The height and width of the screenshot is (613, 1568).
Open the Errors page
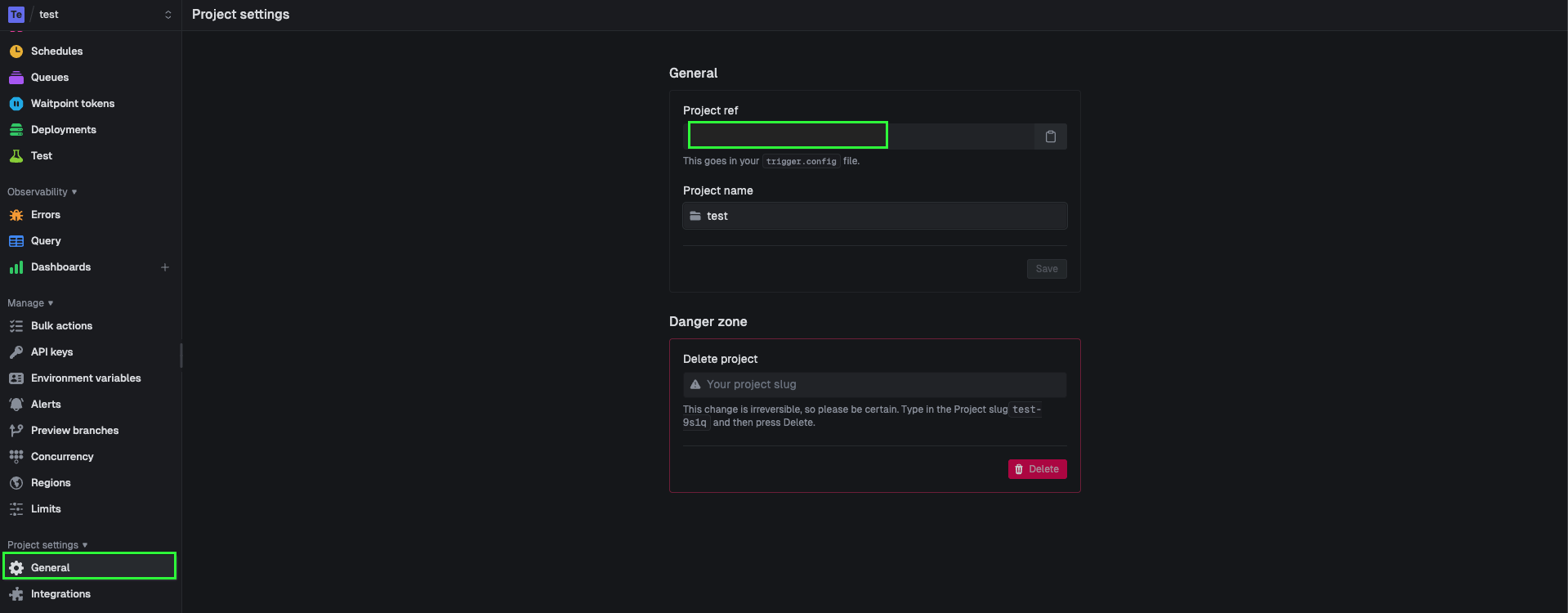pyautogui.click(x=90, y=215)
